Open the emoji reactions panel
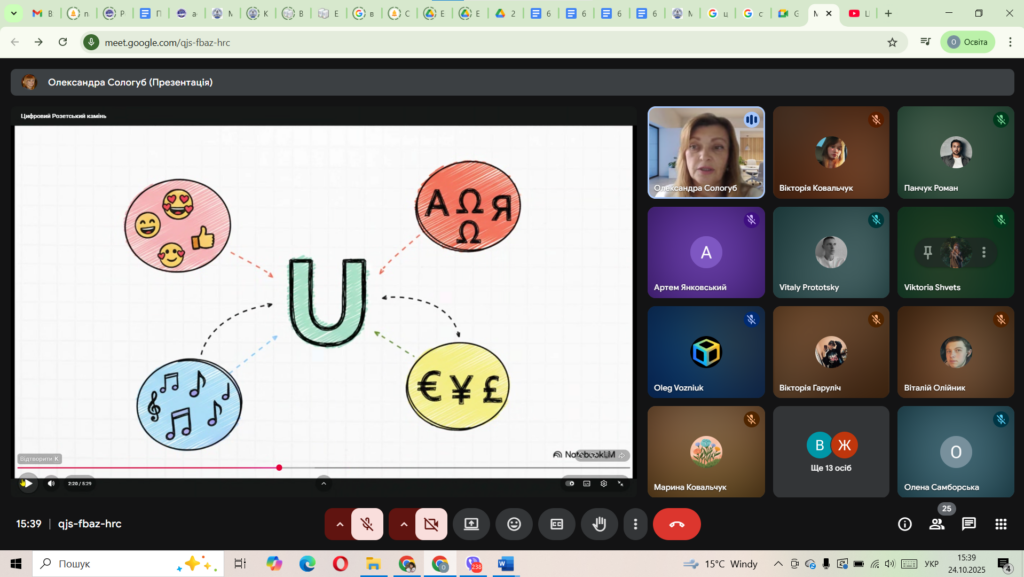The height and width of the screenshot is (577, 1024). click(514, 523)
